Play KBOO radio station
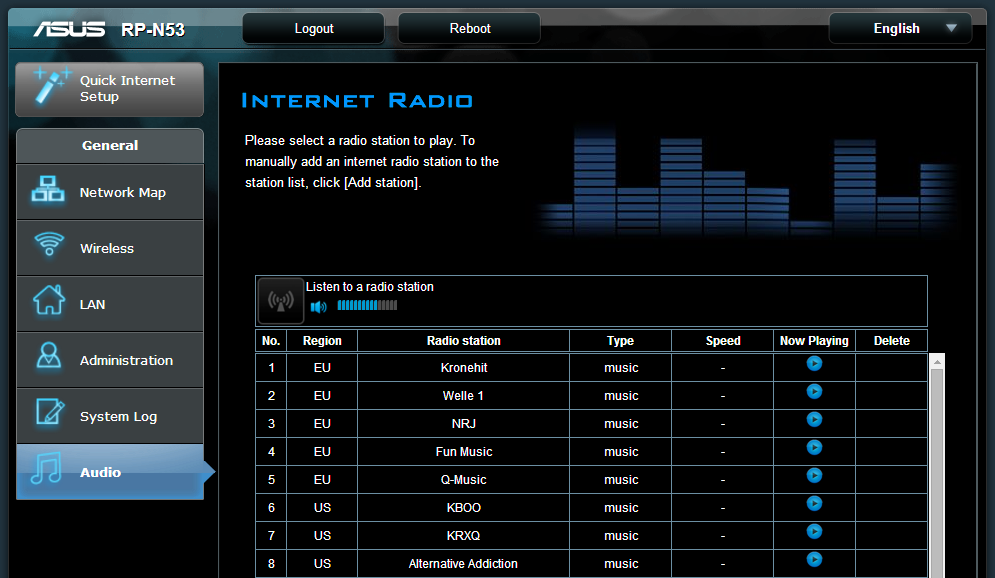The image size is (995, 578). [814, 503]
